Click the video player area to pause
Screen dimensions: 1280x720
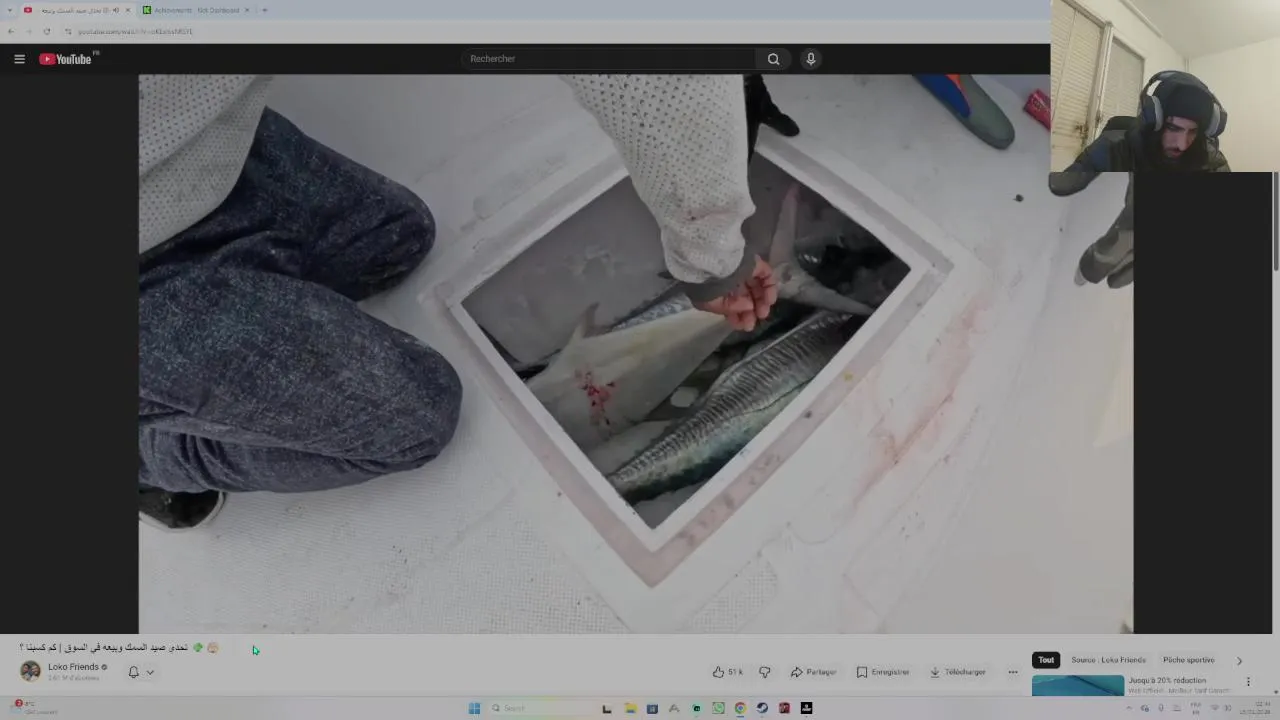635,353
